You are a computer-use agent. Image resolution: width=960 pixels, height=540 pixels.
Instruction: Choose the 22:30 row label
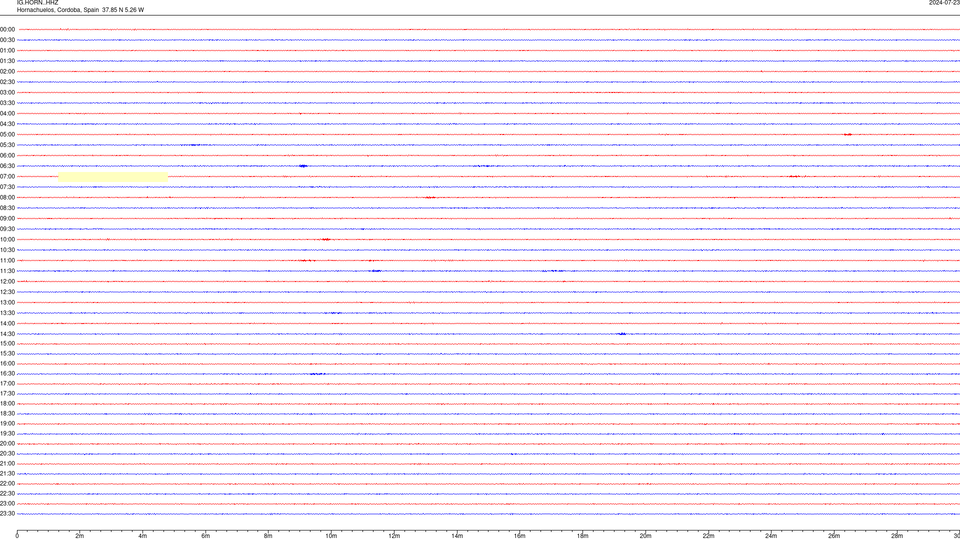click(x=7, y=493)
